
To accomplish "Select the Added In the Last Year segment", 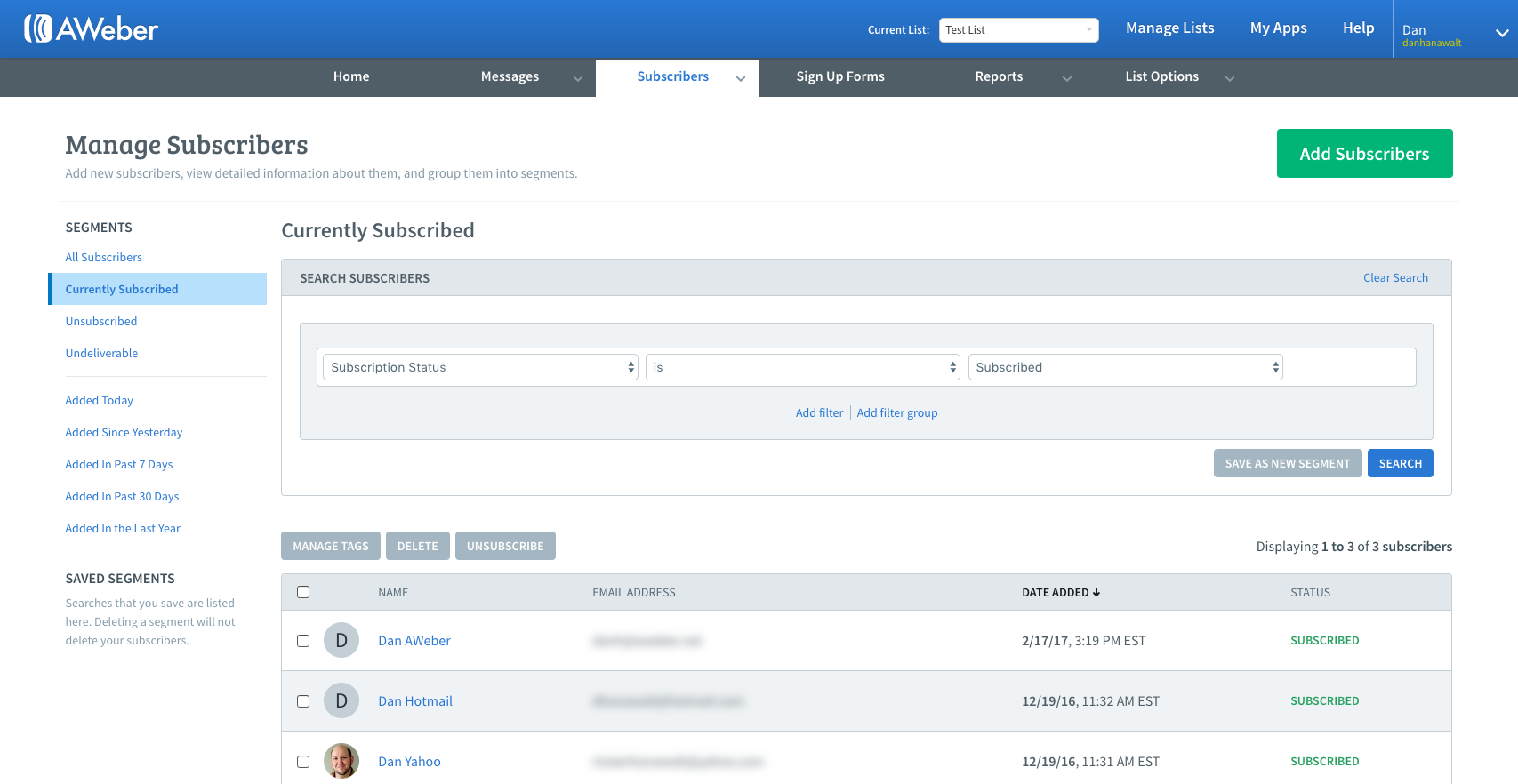I will tap(123, 529).
